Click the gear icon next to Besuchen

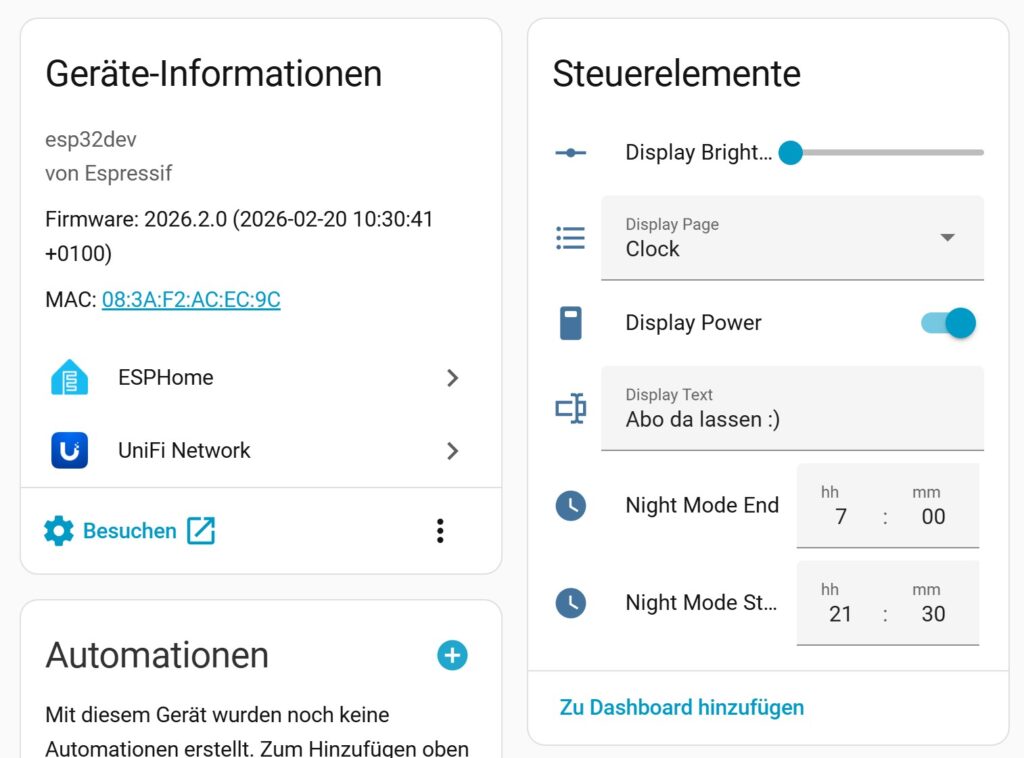pos(56,531)
